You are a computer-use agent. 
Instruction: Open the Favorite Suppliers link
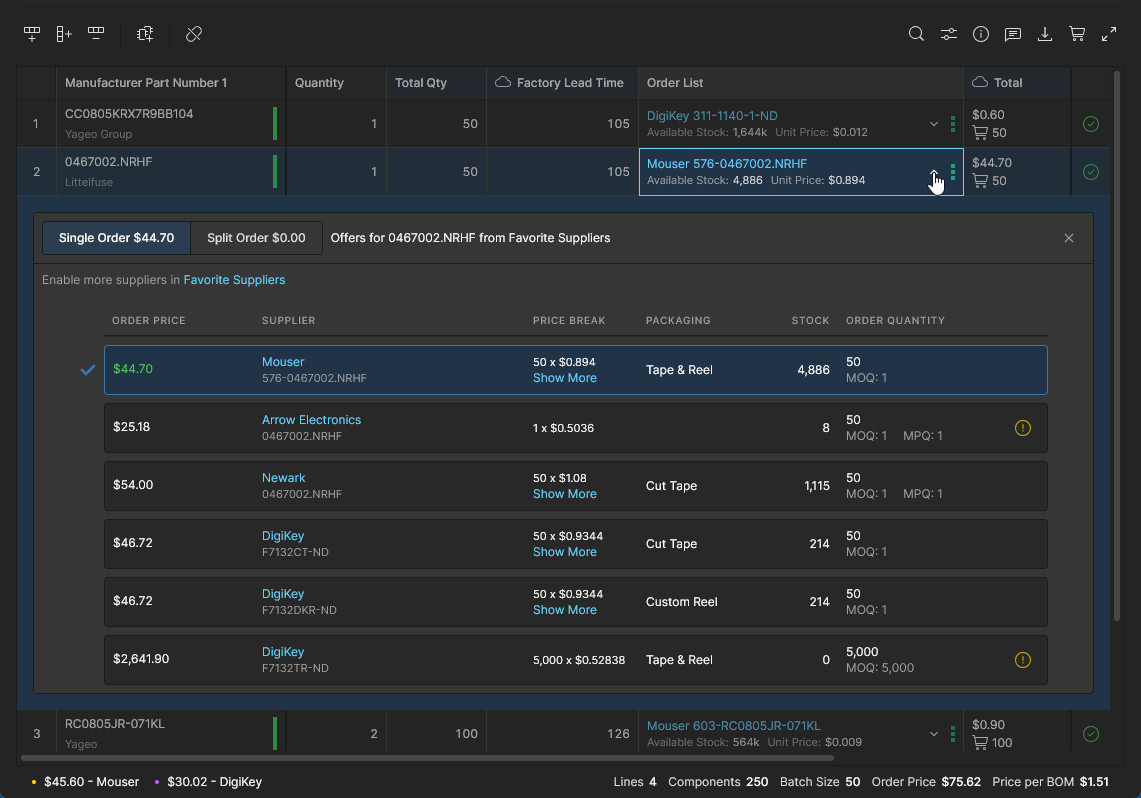pos(234,280)
